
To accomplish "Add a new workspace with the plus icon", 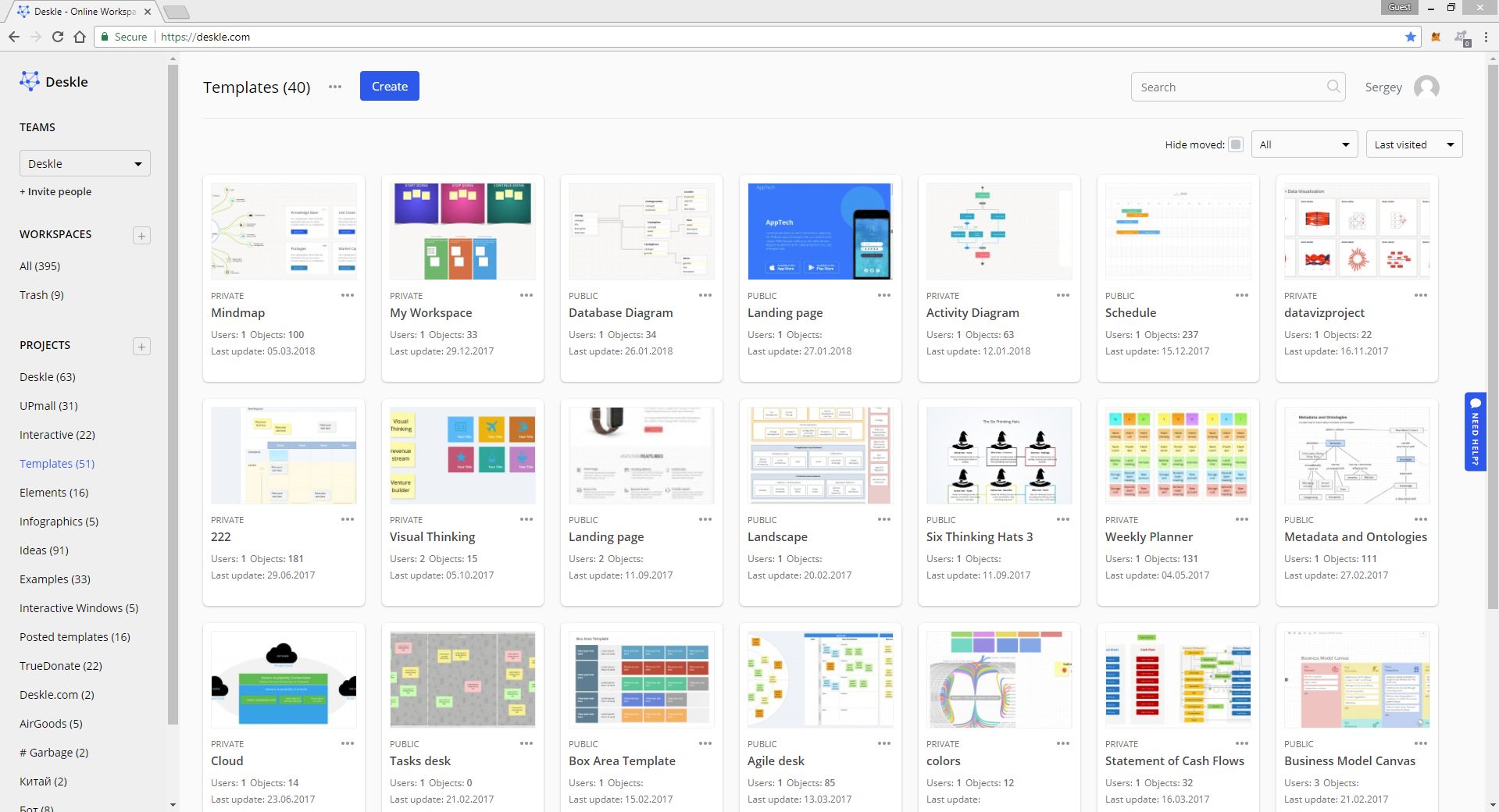I will point(141,235).
